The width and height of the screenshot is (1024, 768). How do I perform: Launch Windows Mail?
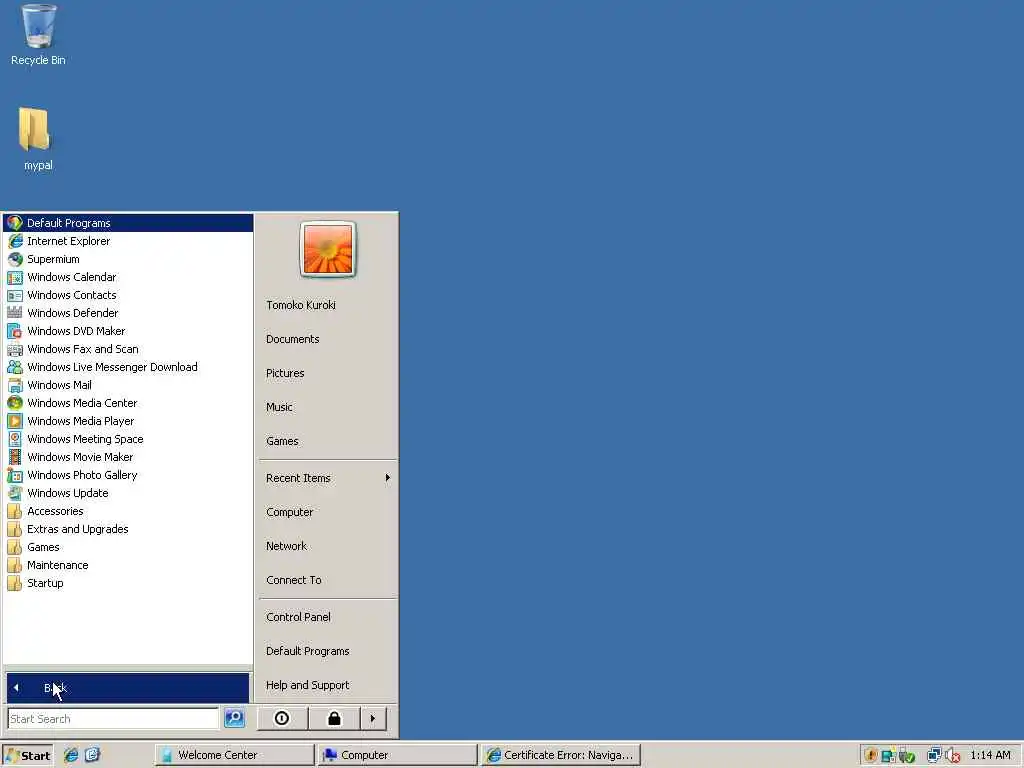128,385
